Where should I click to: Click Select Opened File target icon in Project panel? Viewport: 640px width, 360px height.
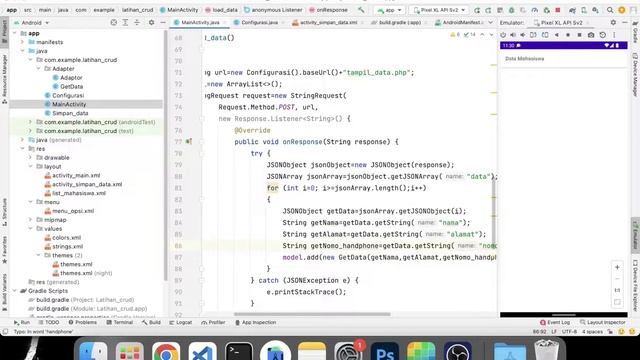(x=113, y=22)
